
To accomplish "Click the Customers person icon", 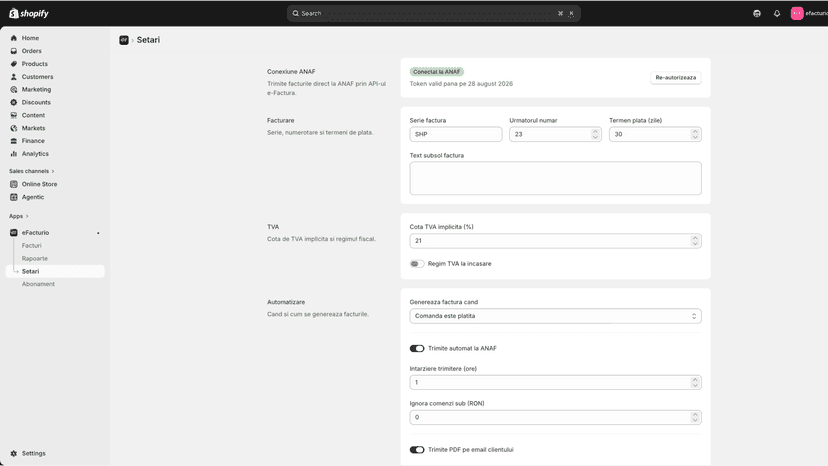I will coord(14,77).
